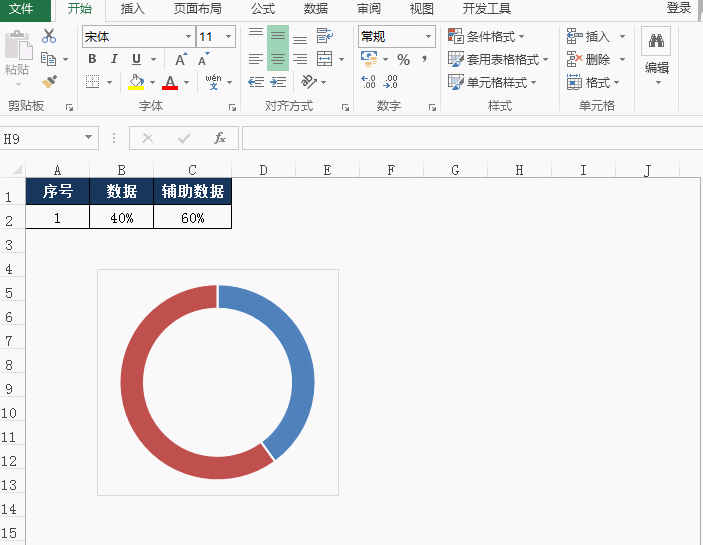Viewport: 703px width, 545px height.
Task: Open the number format dropdown 常规
Action: coord(429,36)
